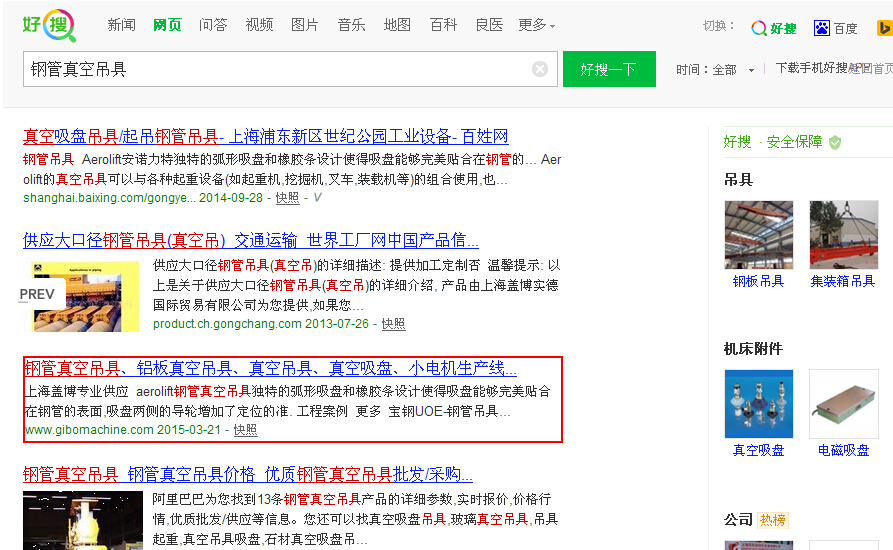Expand the 更多 dropdown menu

(536, 25)
